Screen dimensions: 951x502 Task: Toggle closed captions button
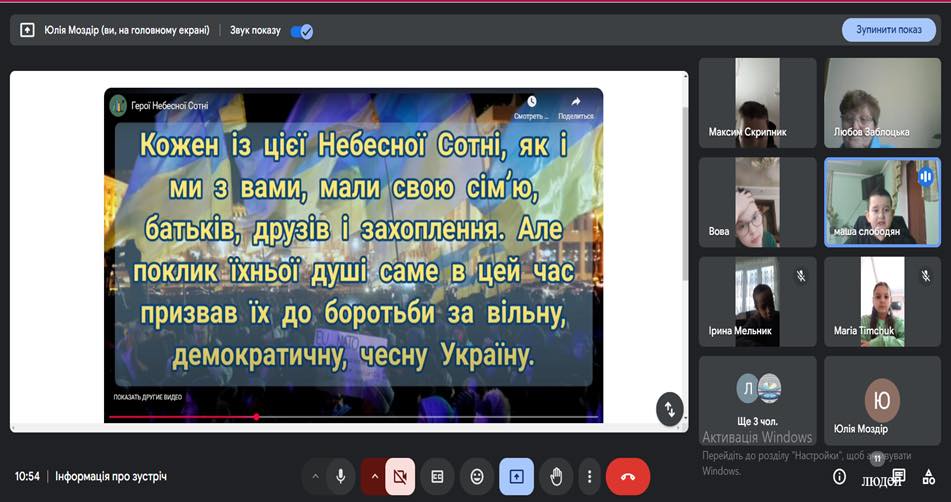[x=437, y=477]
